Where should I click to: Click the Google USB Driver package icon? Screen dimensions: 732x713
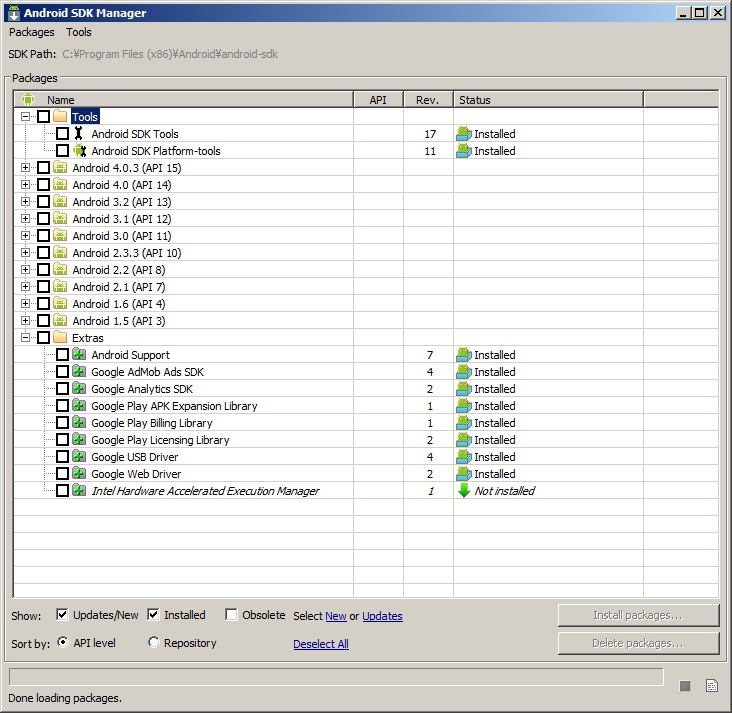tap(79, 456)
